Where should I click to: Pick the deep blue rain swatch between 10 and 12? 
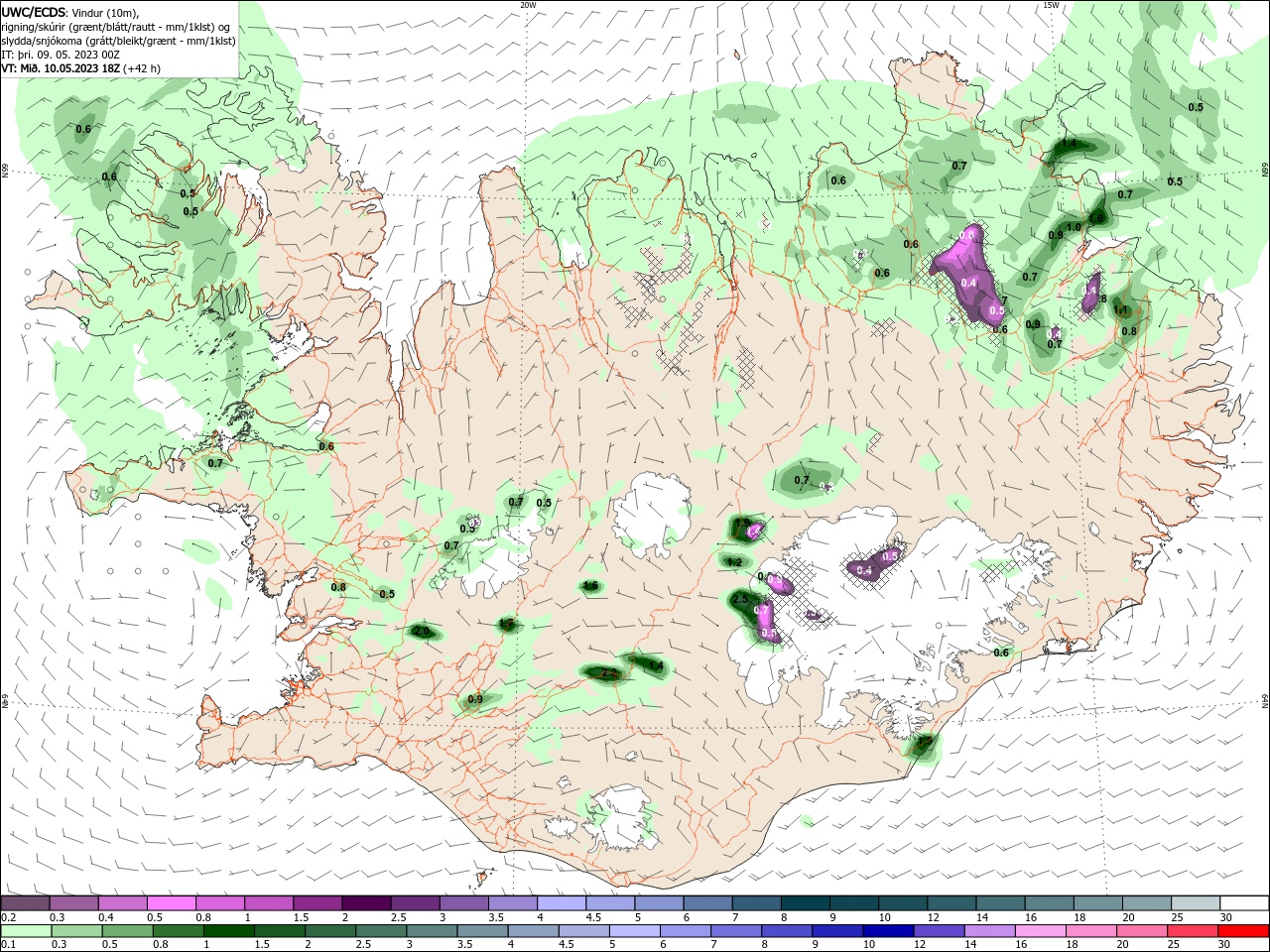(887, 930)
